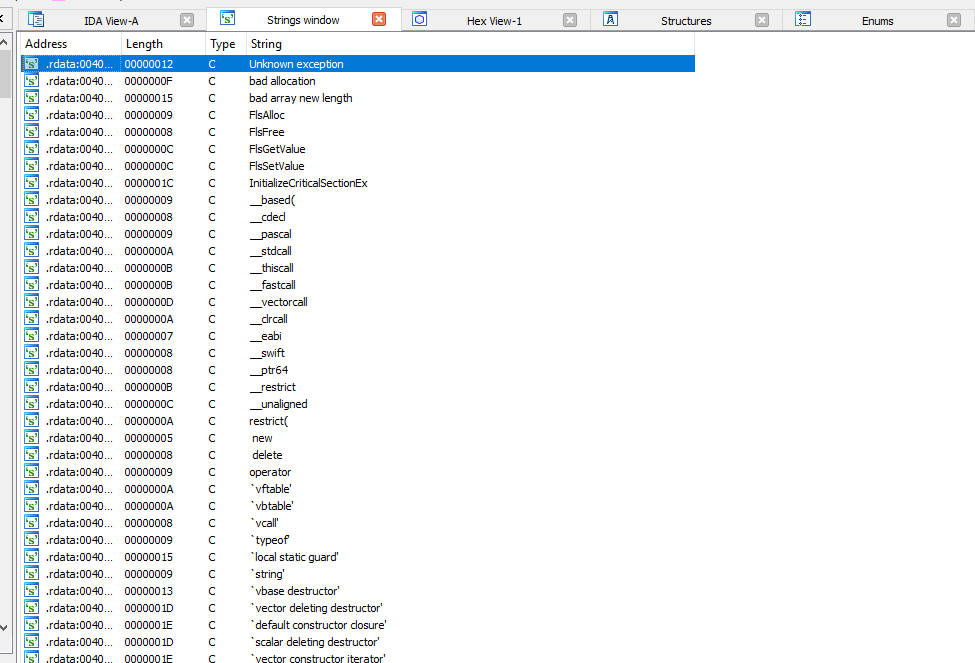Click string icon beside 'bad allocation' row
This screenshot has height=663, width=975.
point(32,81)
